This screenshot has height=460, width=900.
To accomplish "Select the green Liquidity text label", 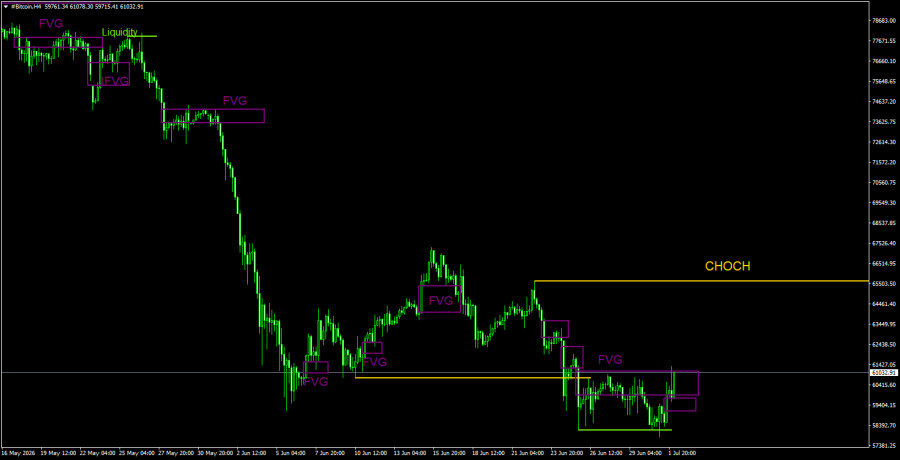I will [119, 32].
